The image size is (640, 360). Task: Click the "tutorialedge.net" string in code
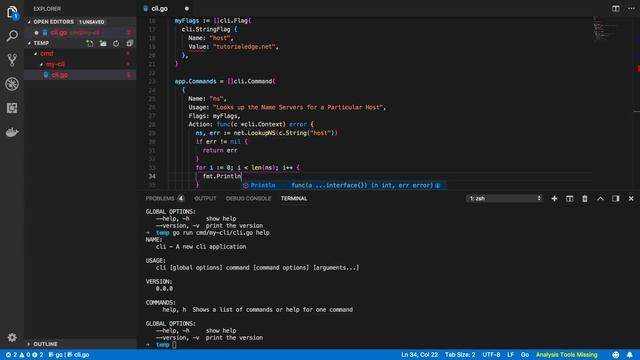[245, 47]
